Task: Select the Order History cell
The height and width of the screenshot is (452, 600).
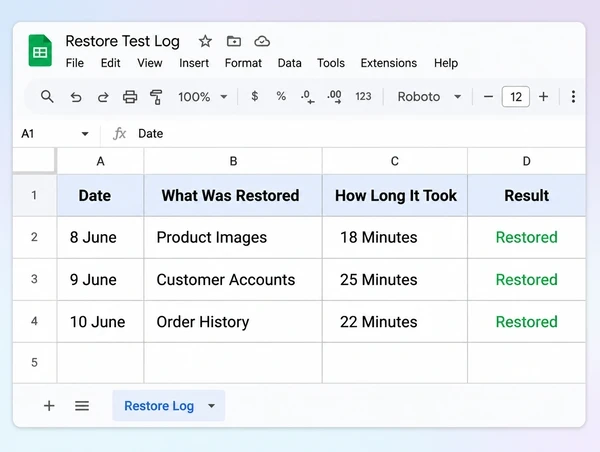Action: (233, 321)
